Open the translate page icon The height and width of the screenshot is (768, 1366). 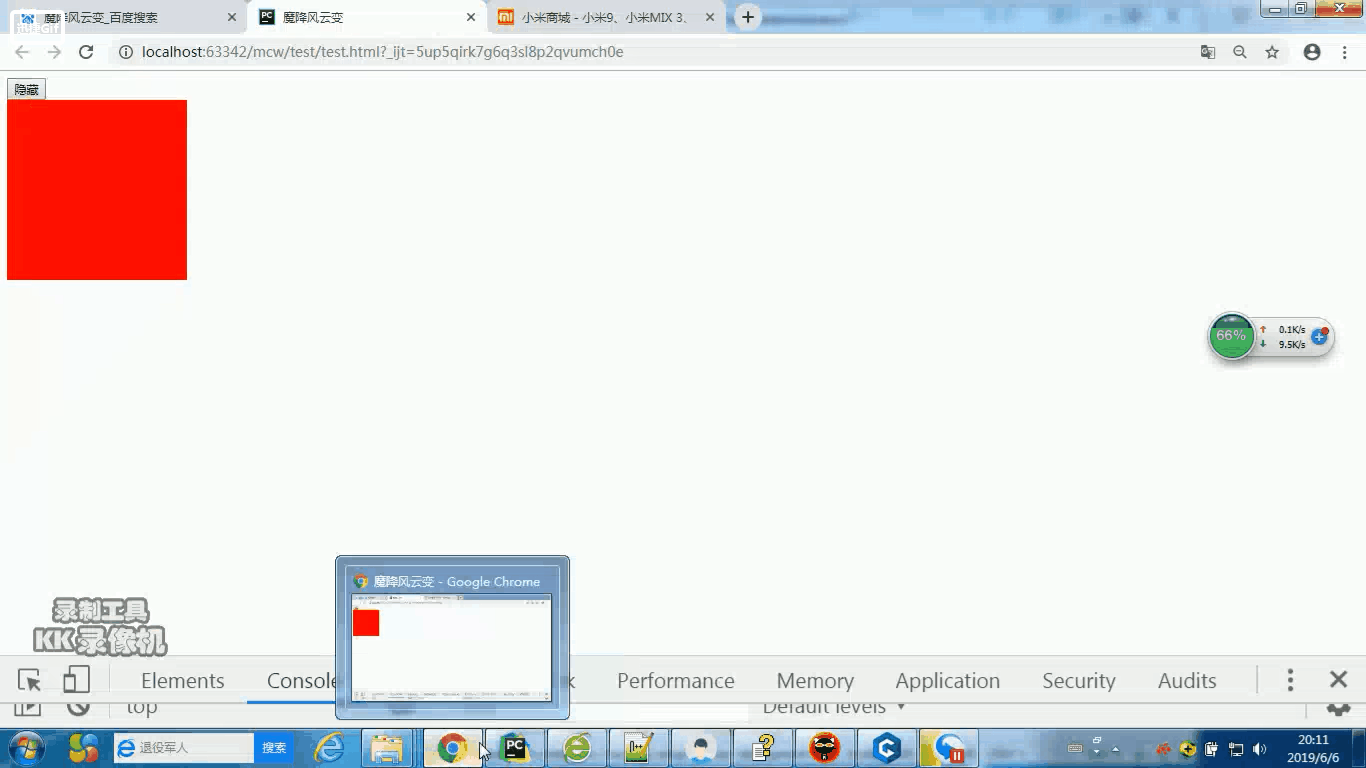pyautogui.click(x=1208, y=52)
